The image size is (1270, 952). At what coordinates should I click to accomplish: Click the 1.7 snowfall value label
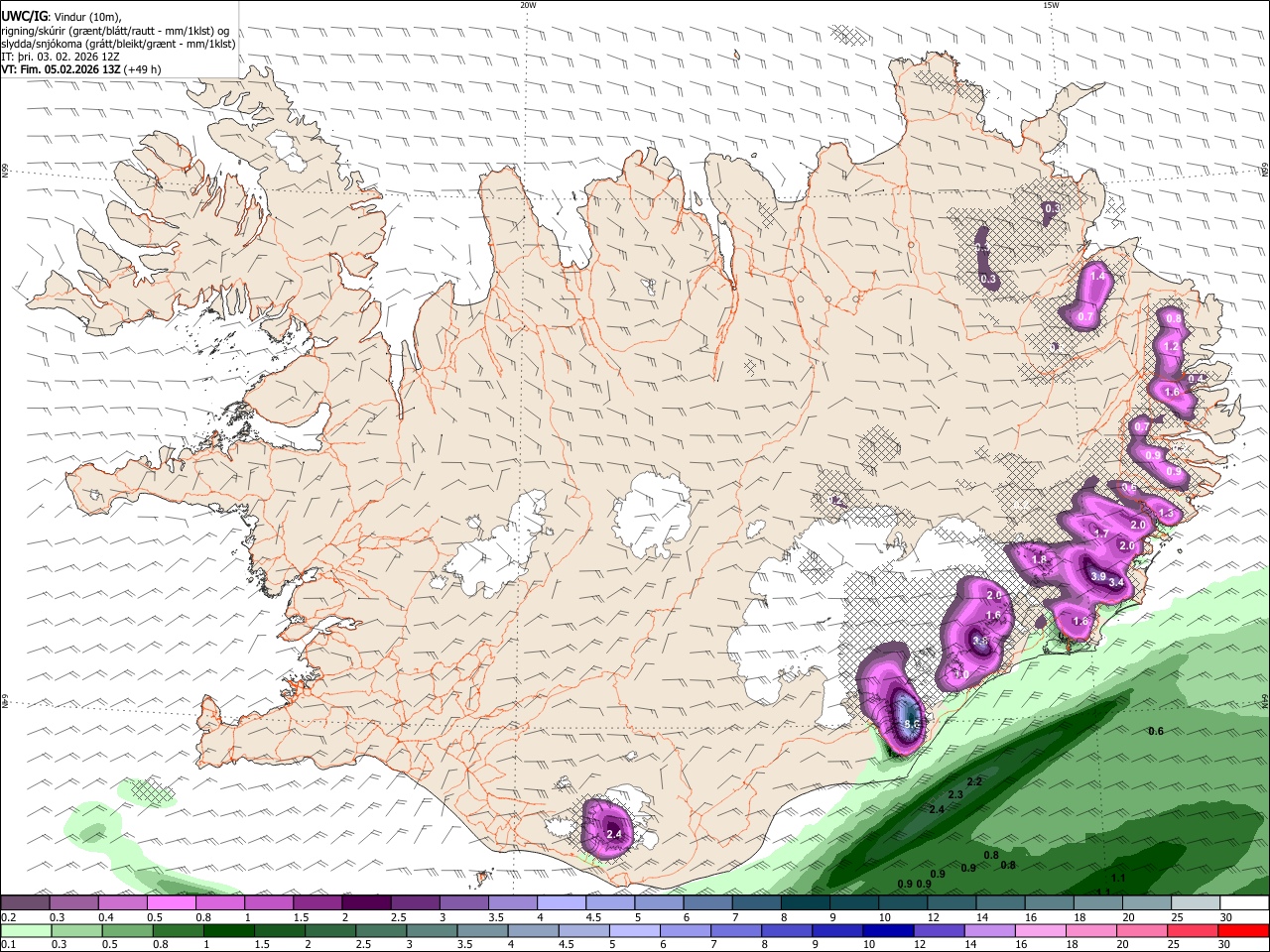click(1101, 534)
